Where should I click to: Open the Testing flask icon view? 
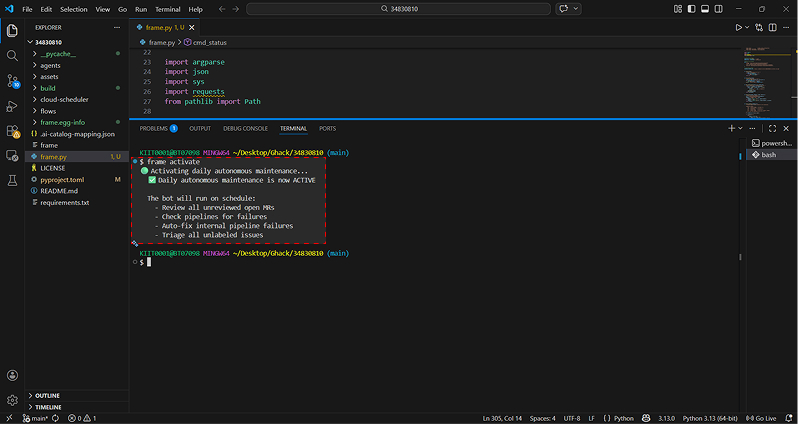coord(12,180)
